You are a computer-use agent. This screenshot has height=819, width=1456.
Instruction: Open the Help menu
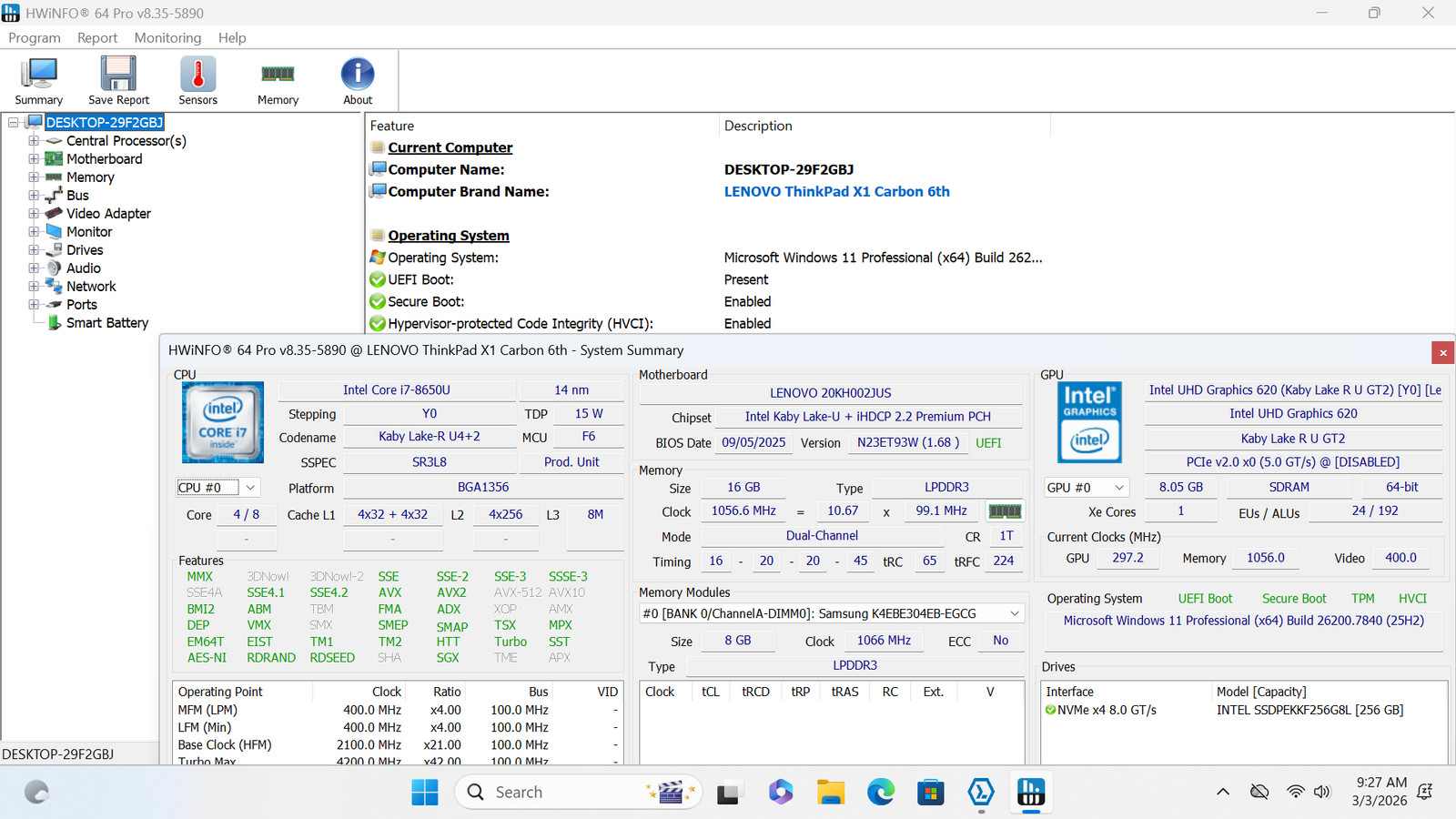coord(232,37)
